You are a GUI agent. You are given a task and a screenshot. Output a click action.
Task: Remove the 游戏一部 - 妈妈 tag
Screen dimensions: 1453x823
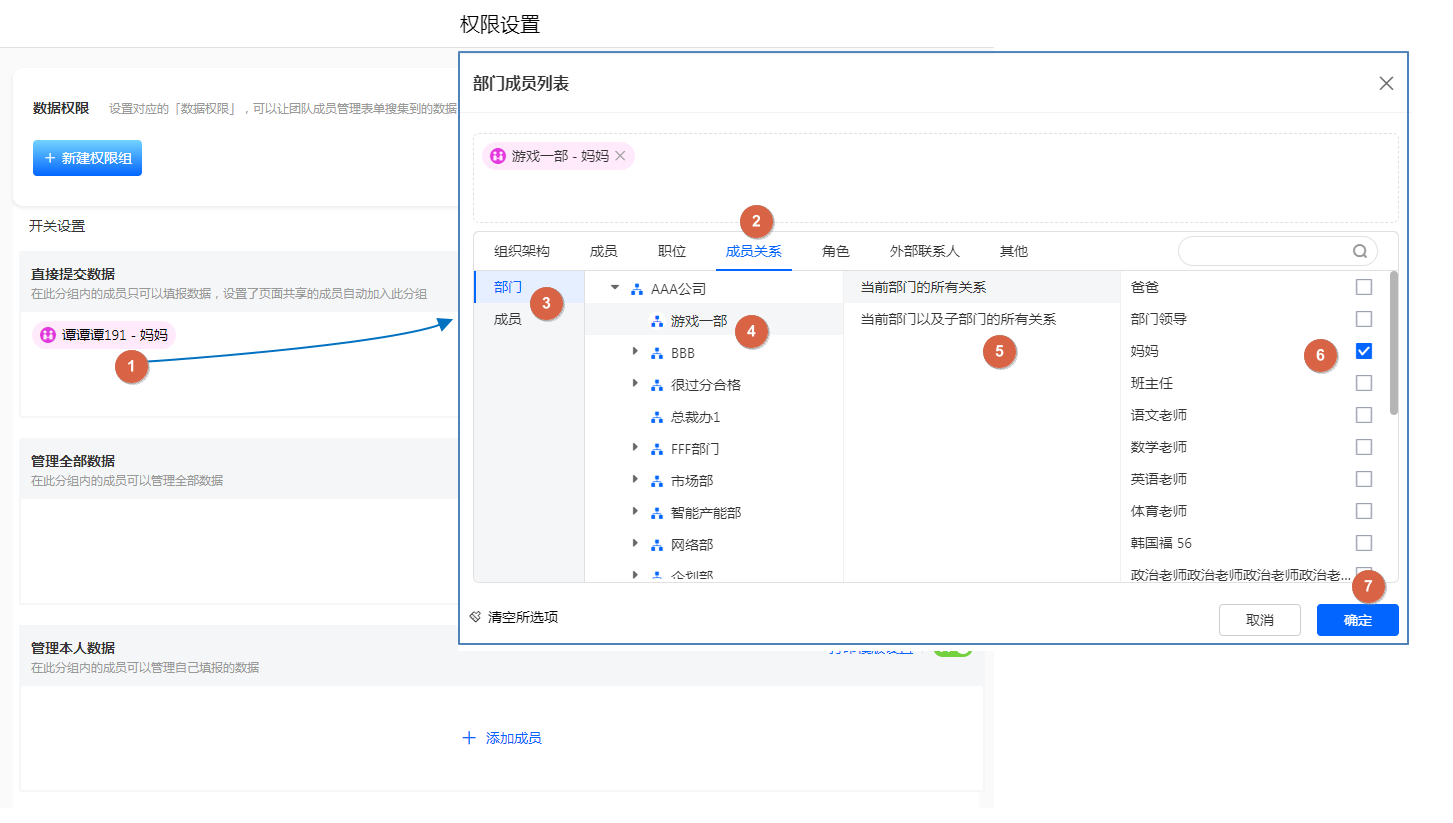tap(620, 156)
